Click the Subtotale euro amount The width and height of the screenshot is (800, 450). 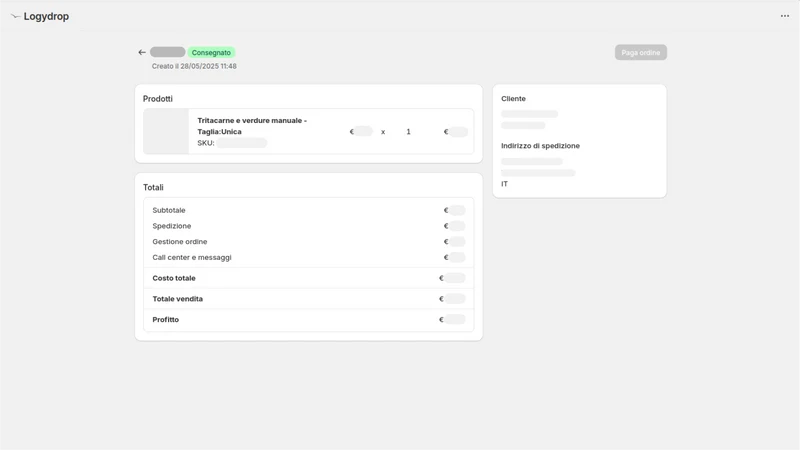[455, 210]
